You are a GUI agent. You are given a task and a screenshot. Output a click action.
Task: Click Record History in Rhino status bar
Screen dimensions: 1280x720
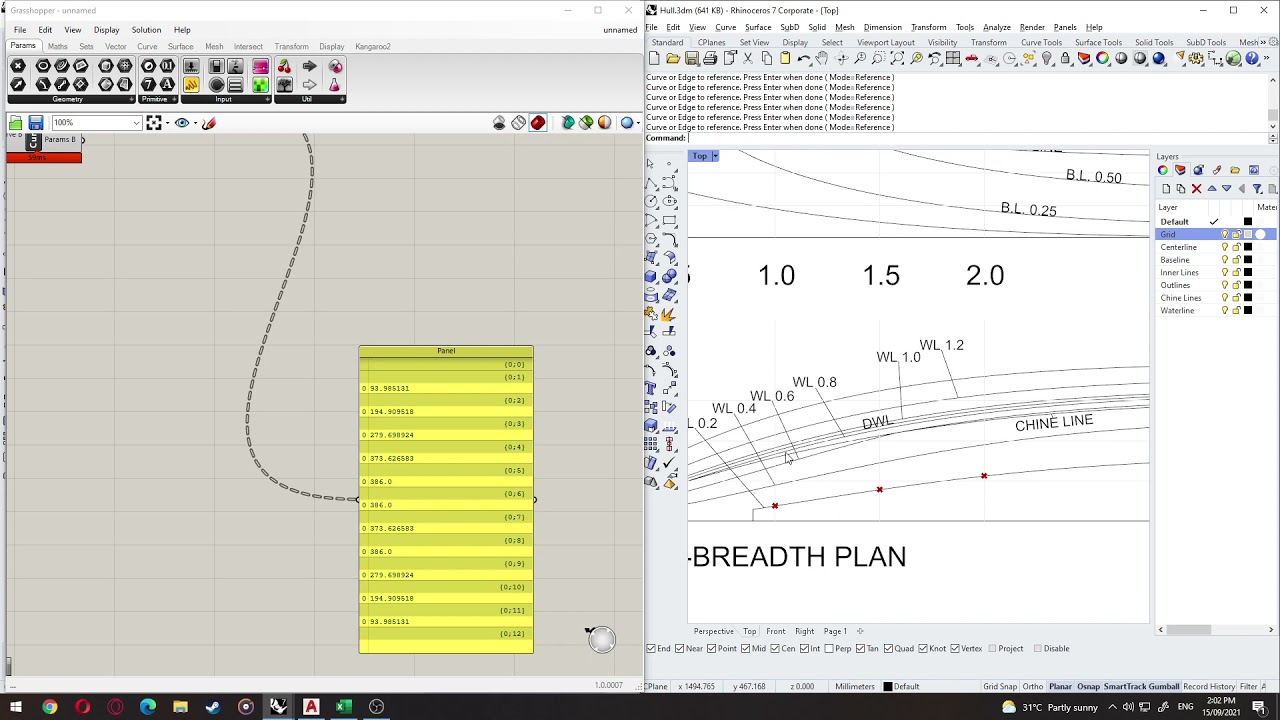coord(1209,687)
